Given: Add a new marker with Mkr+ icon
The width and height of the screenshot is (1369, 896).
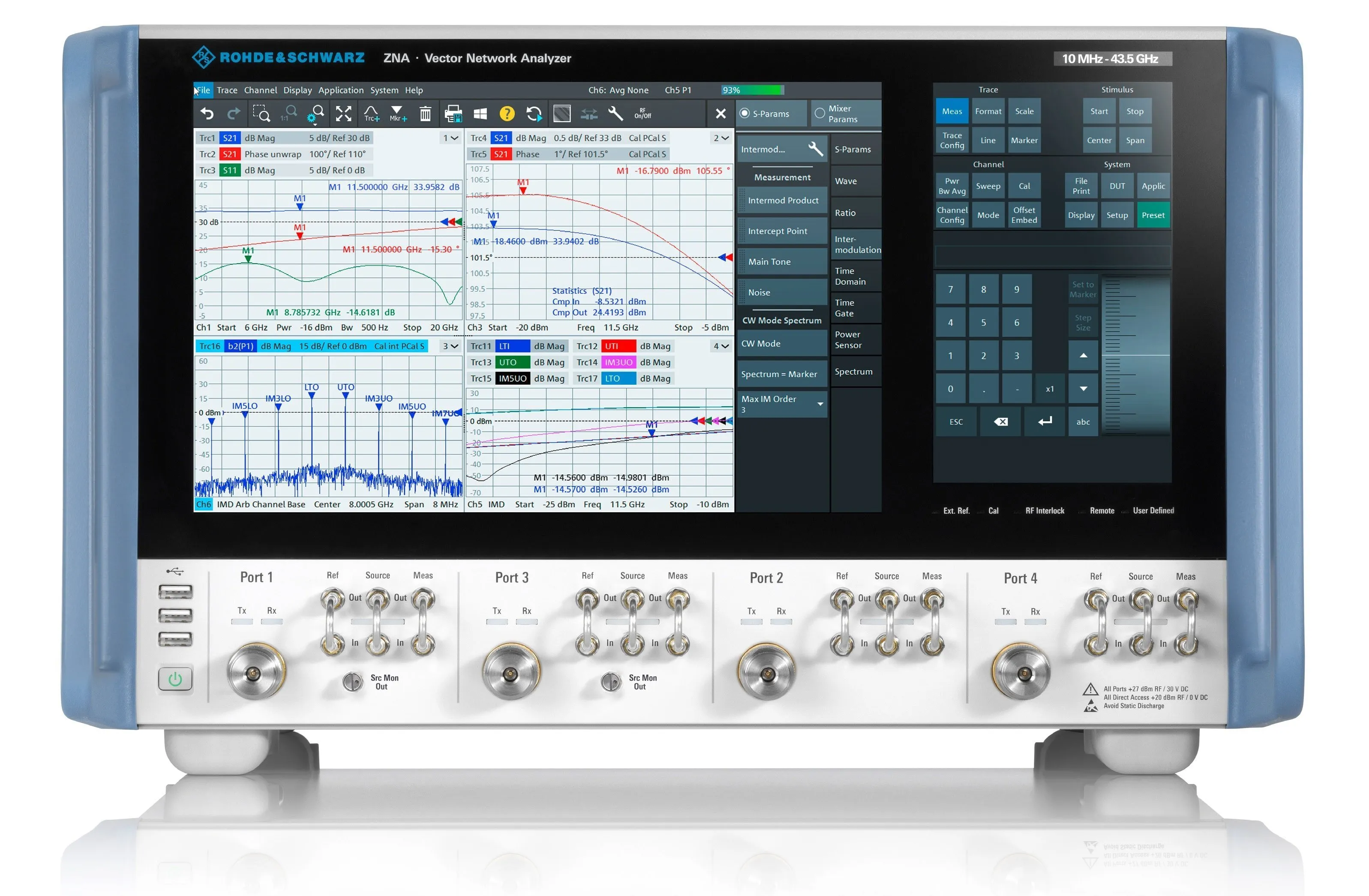Looking at the screenshot, I should [397, 114].
